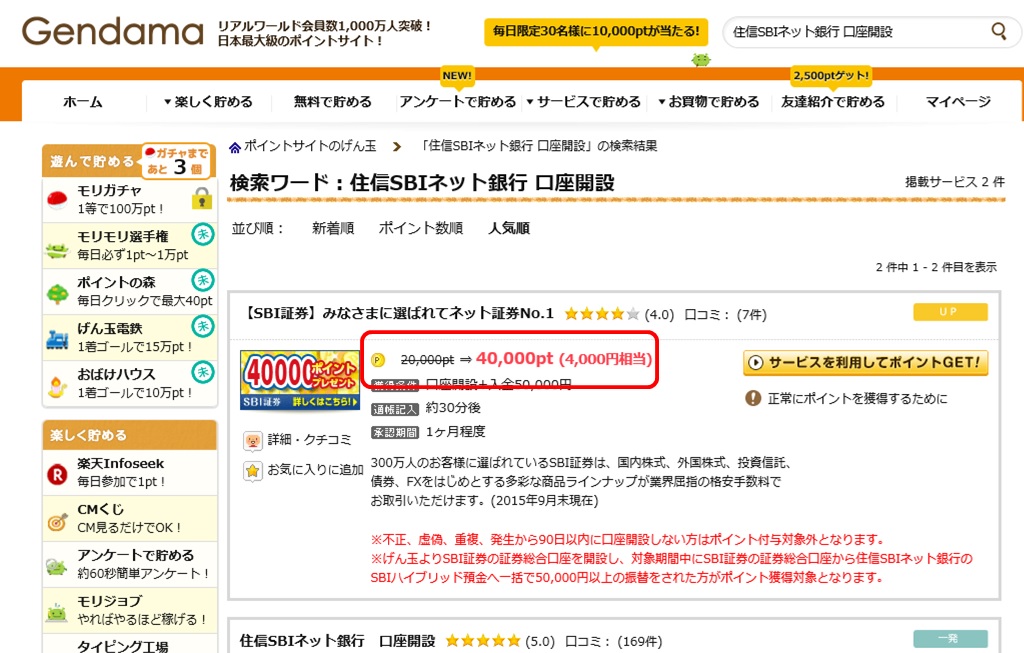The image size is (1024, 653).
Task: Click the モリモリ選手権 mascot icon
Action: point(57,249)
